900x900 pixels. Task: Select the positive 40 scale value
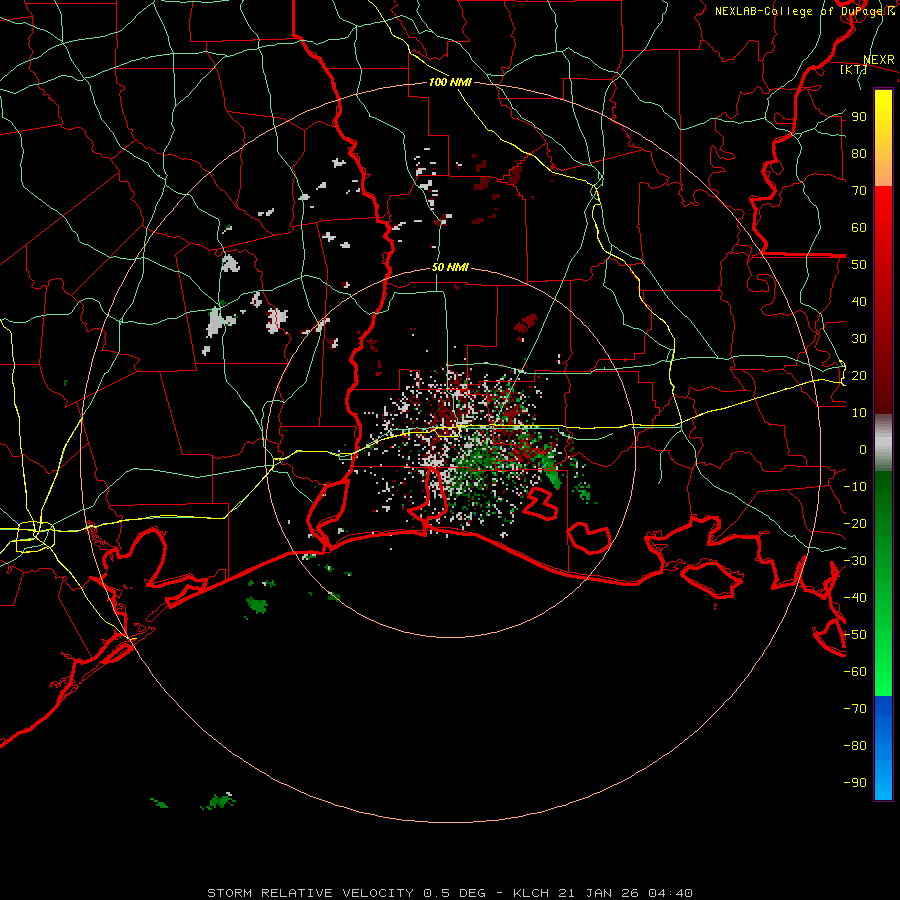tap(859, 301)
